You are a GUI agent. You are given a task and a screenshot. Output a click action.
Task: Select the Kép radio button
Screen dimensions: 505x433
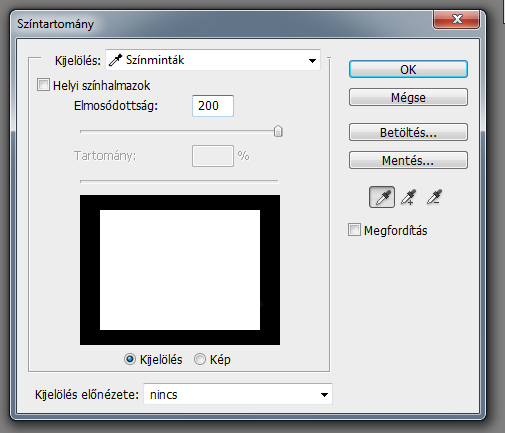click(x=200, y=359)
